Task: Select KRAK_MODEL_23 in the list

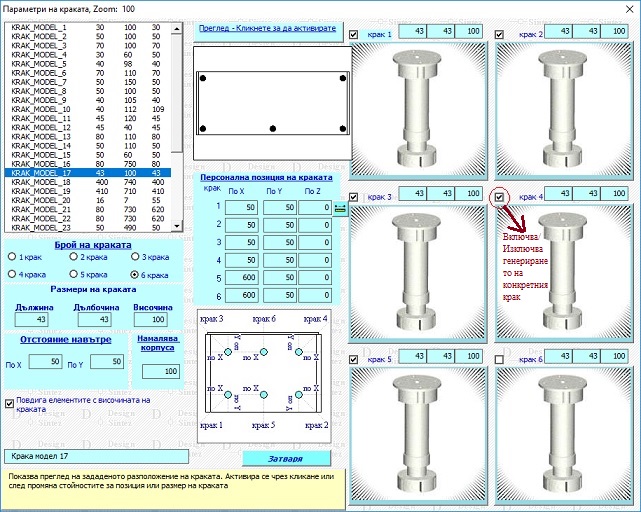Action: [87, 228]
